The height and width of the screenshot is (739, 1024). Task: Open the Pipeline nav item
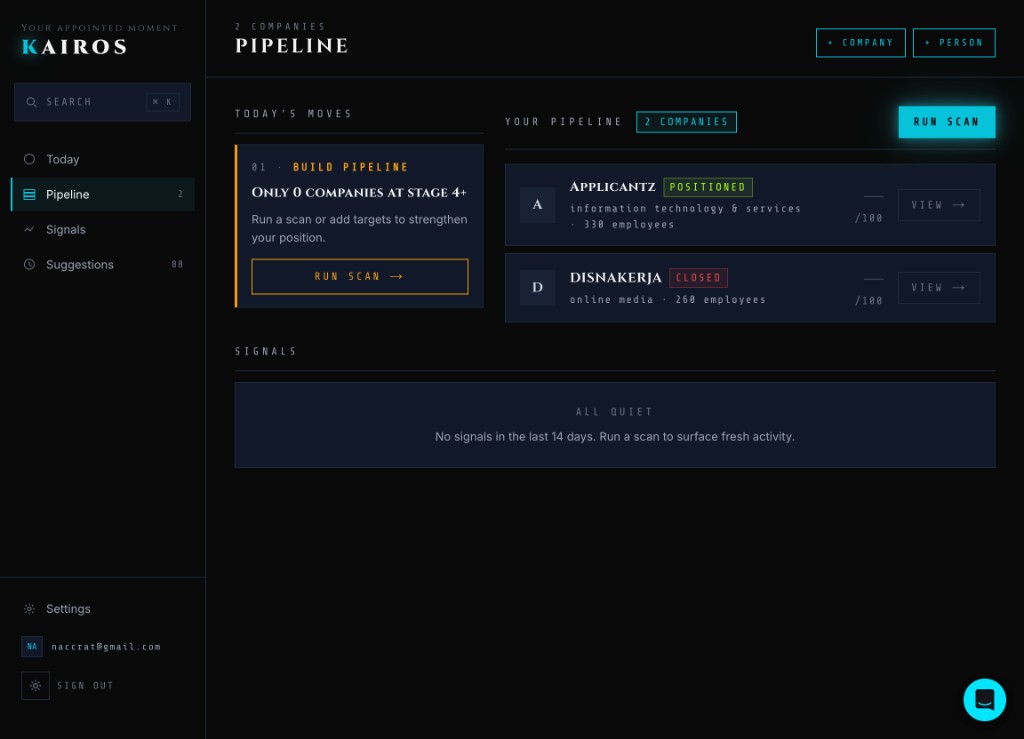pyautogui.click(x=103, y=195)
